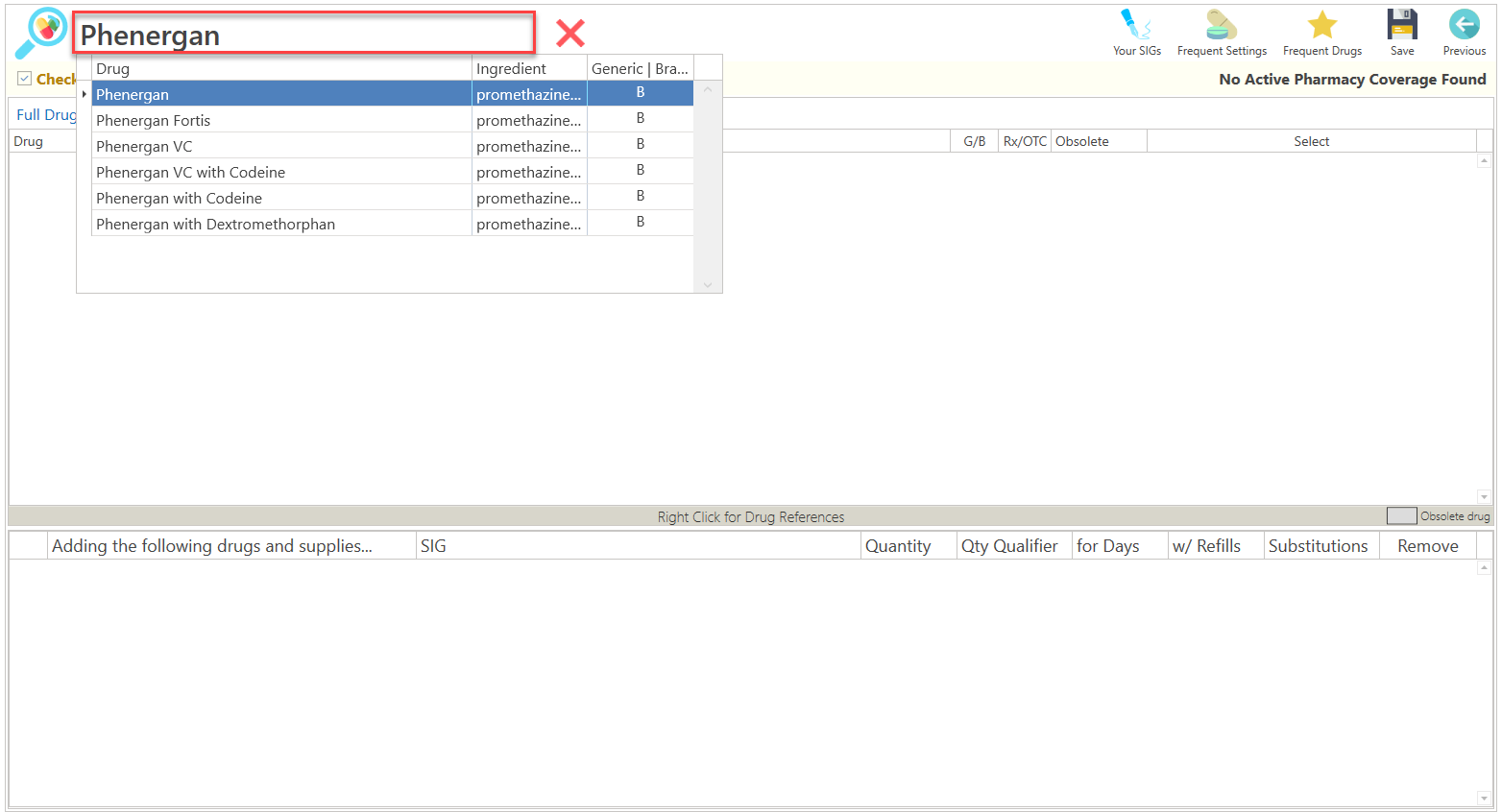The height and width of the screenshot is (812, 1502).
Task: Click the Qty Qualifier column header
Action: 1014,545
